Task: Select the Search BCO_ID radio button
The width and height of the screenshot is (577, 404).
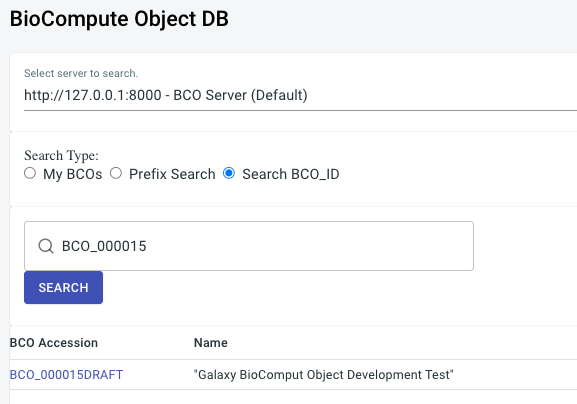Action: click(x=229, y=173)
